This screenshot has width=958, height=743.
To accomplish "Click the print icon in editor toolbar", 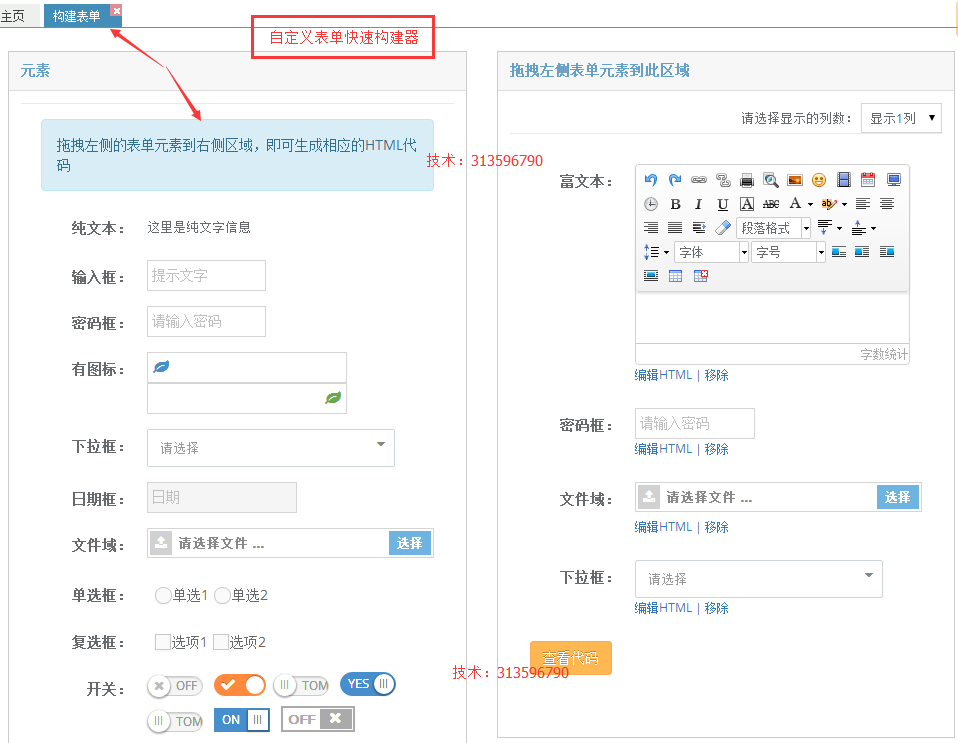I will click(x=747, y=180).
